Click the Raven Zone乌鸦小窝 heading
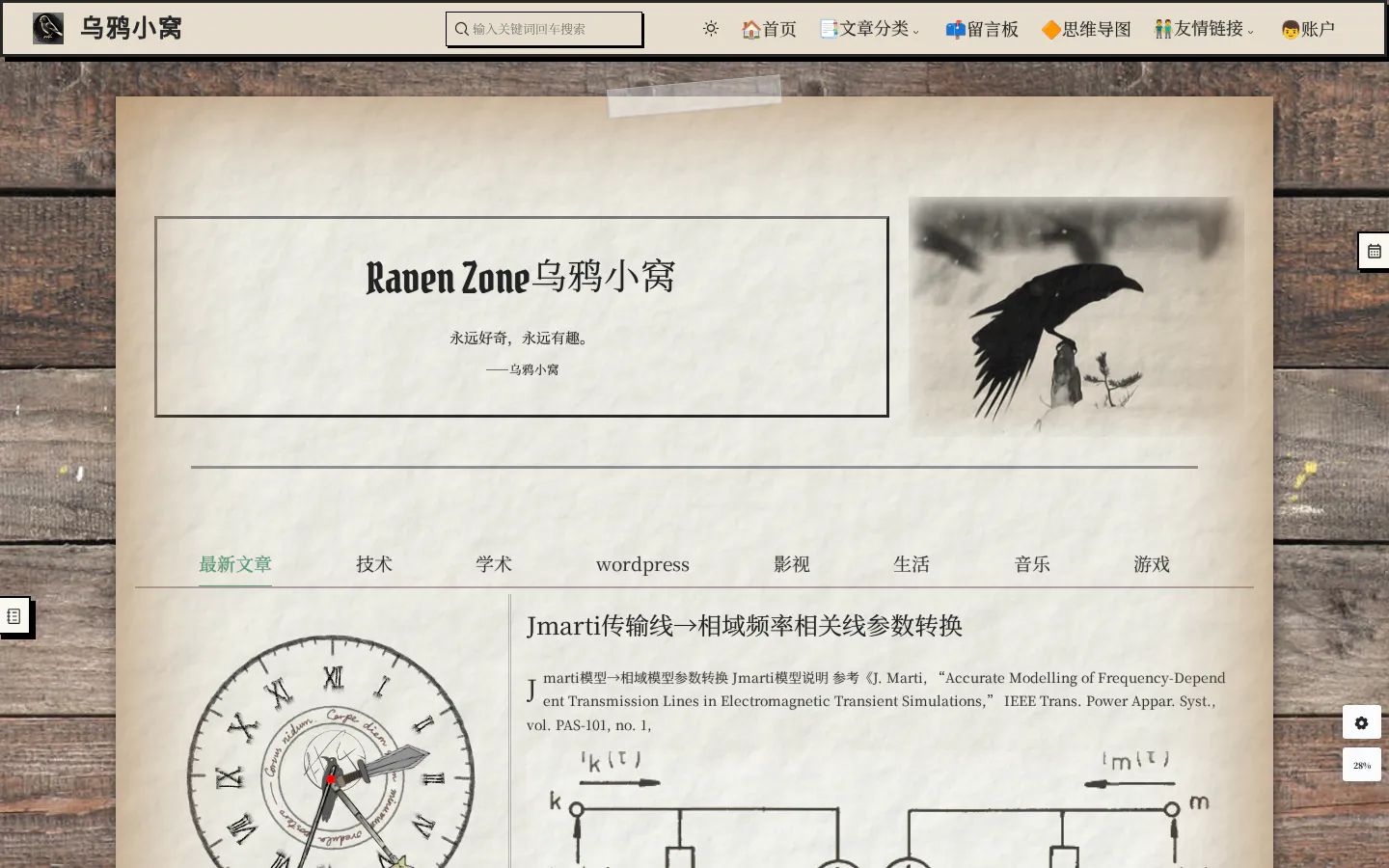The height and width of the screenshot is (868, 1389). 521,277
